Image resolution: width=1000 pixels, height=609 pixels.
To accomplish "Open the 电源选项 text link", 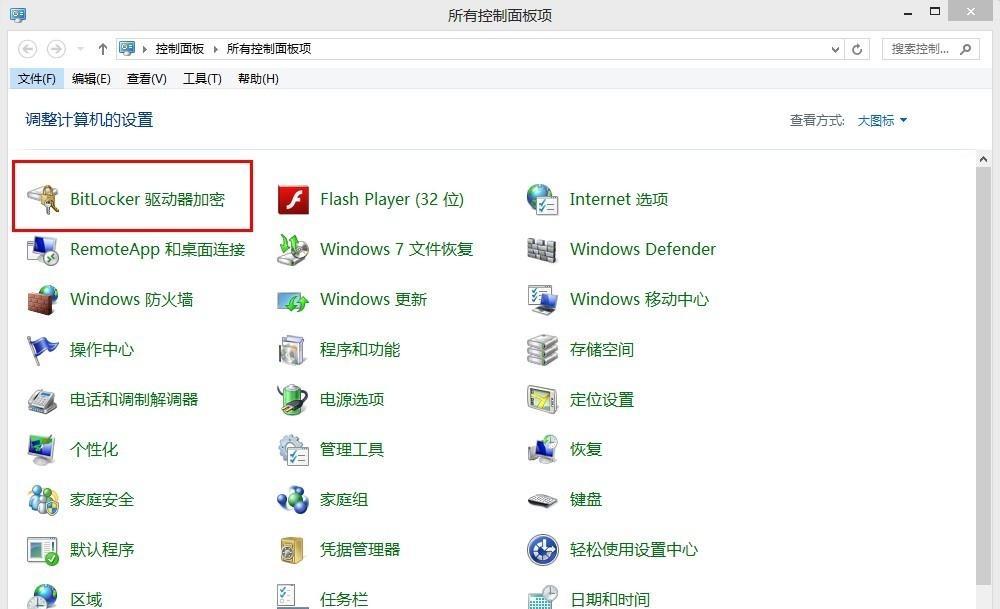I will click(352, 400).
